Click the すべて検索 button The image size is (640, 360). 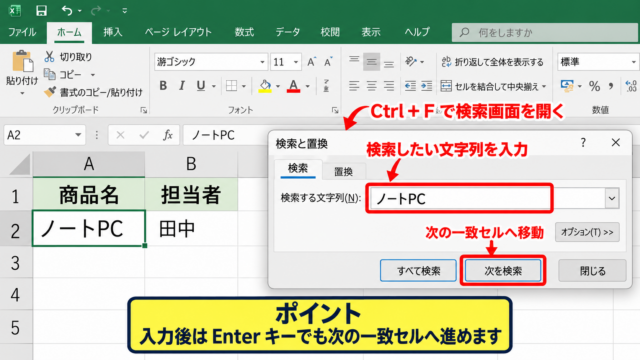click(418, 271)
